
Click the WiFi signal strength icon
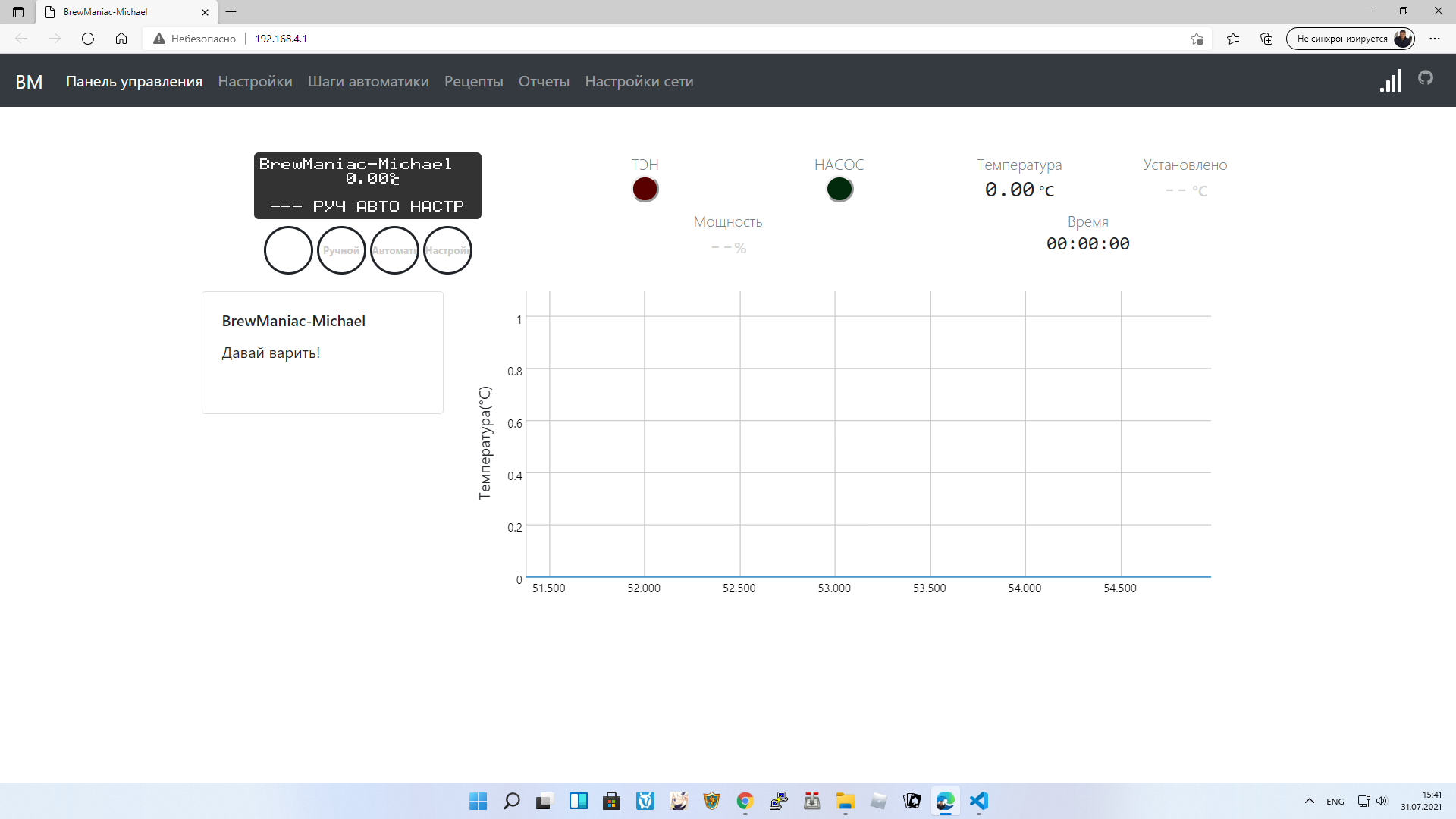click(x=1391, y=80)
